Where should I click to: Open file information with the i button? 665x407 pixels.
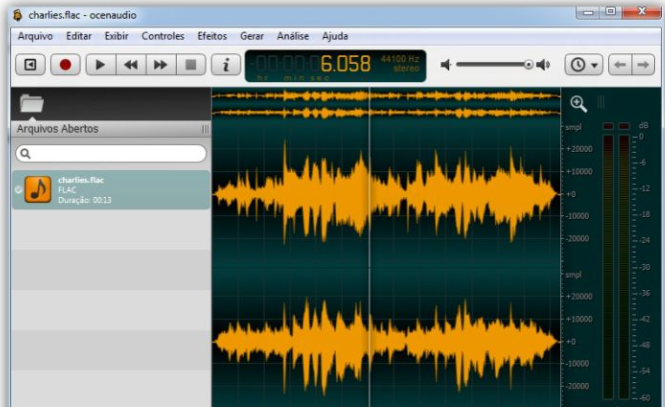coord(226,65)
